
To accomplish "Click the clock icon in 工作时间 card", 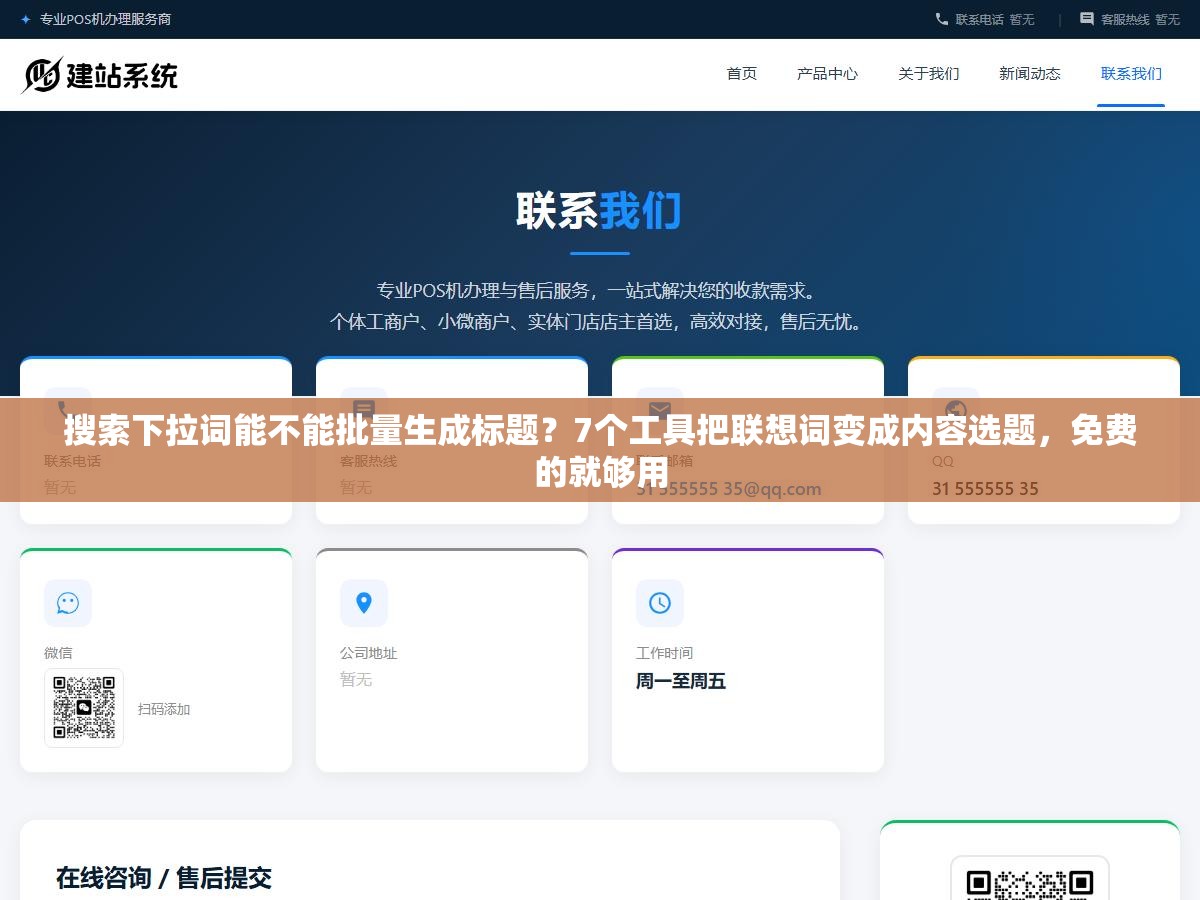I will click(660, 603).
